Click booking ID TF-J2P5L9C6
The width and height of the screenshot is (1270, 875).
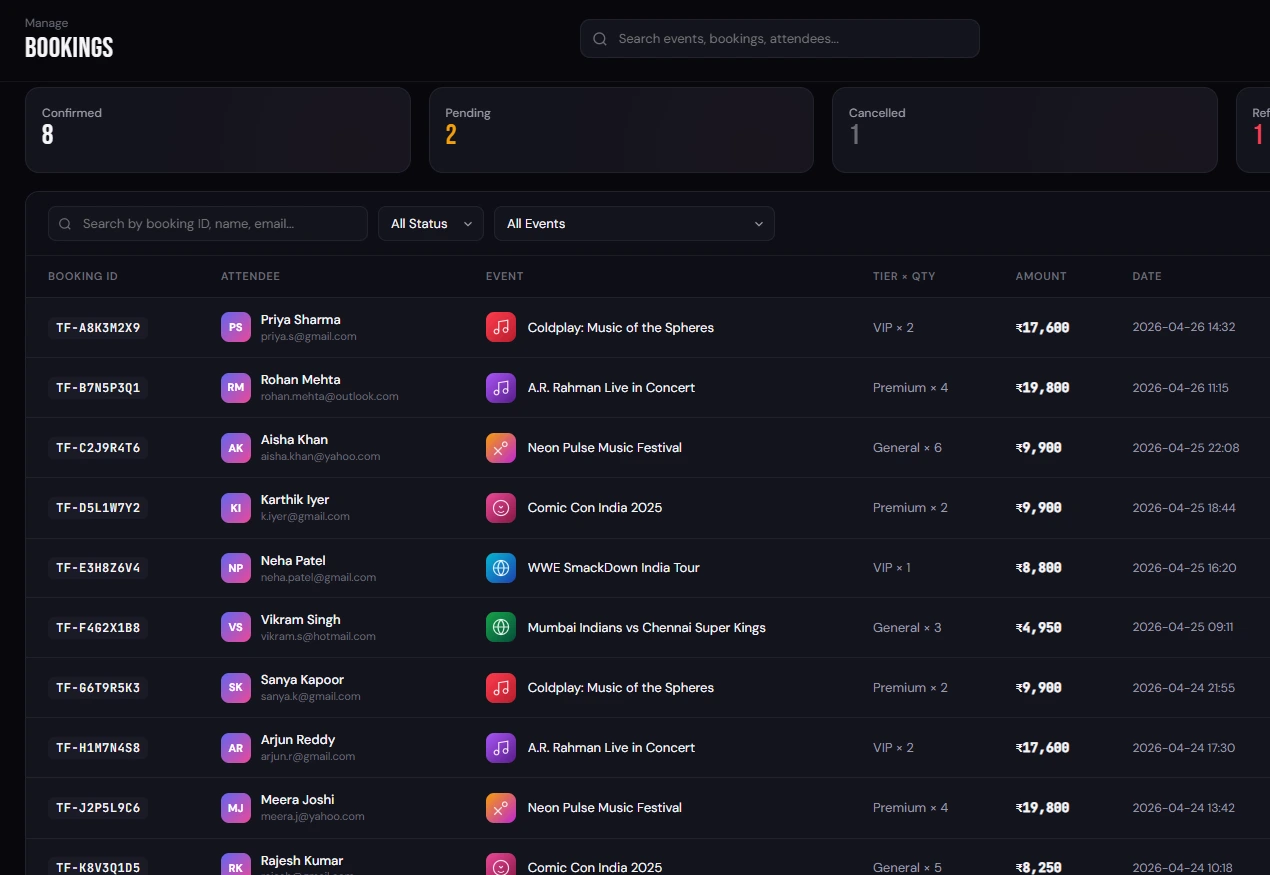tap(98, 807)
